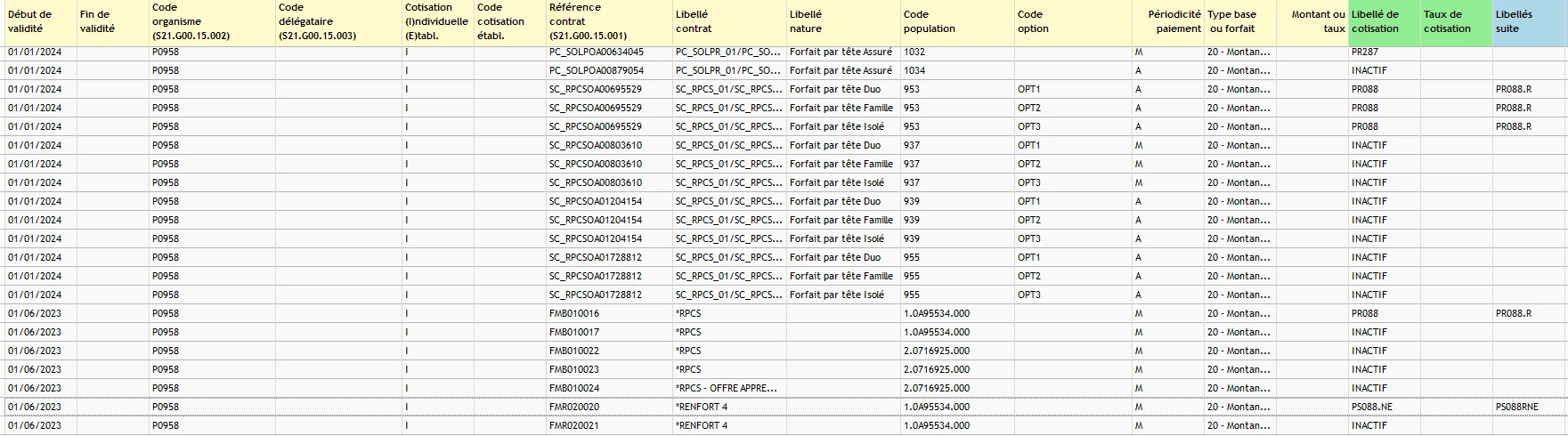Click the Libellé nature column header
Image resolution: width=1568 pixels, height=436 pixels.
(x=843, y=22)
